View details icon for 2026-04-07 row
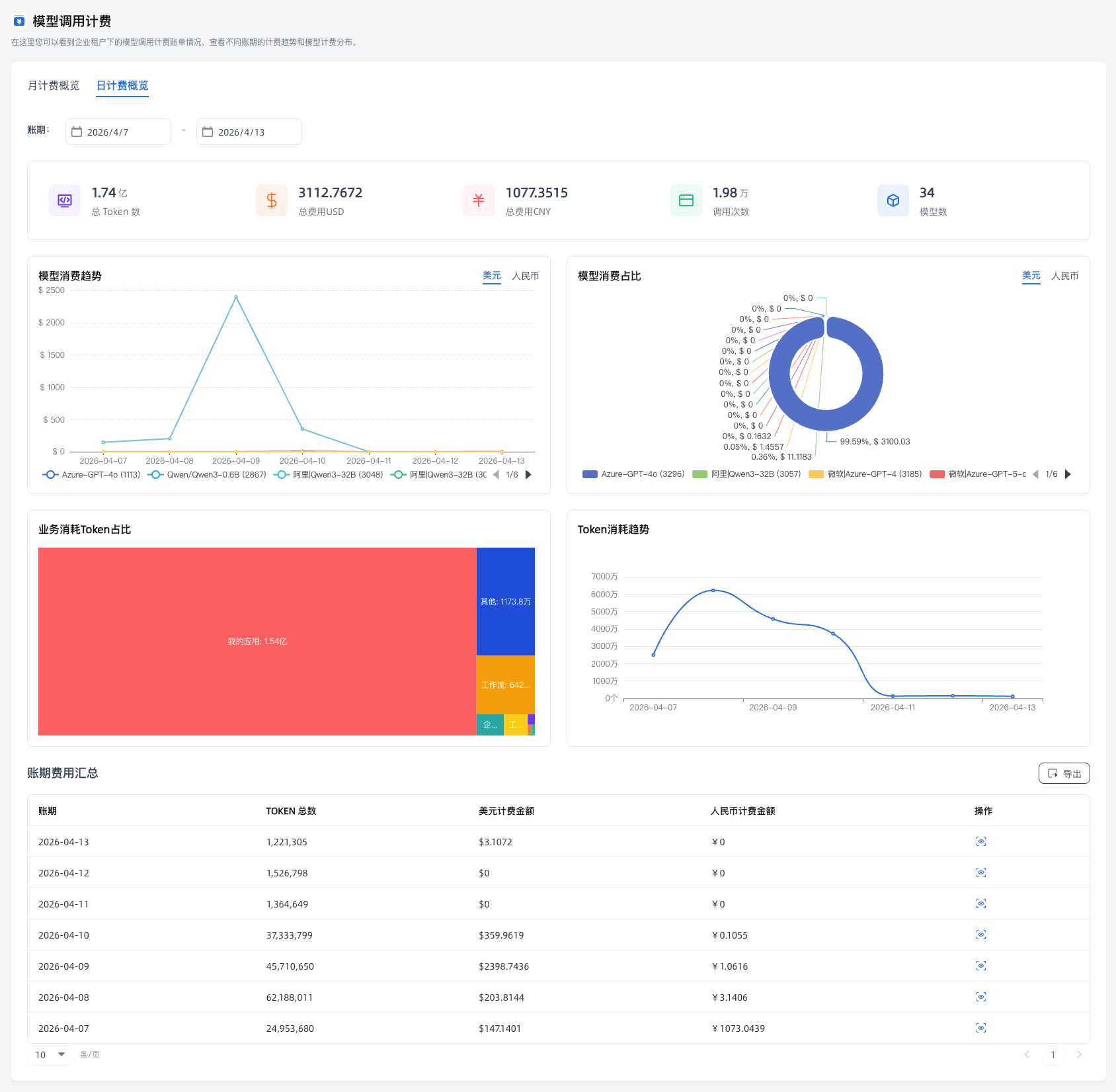The image size is (1116, 1092). point(980,1028)
